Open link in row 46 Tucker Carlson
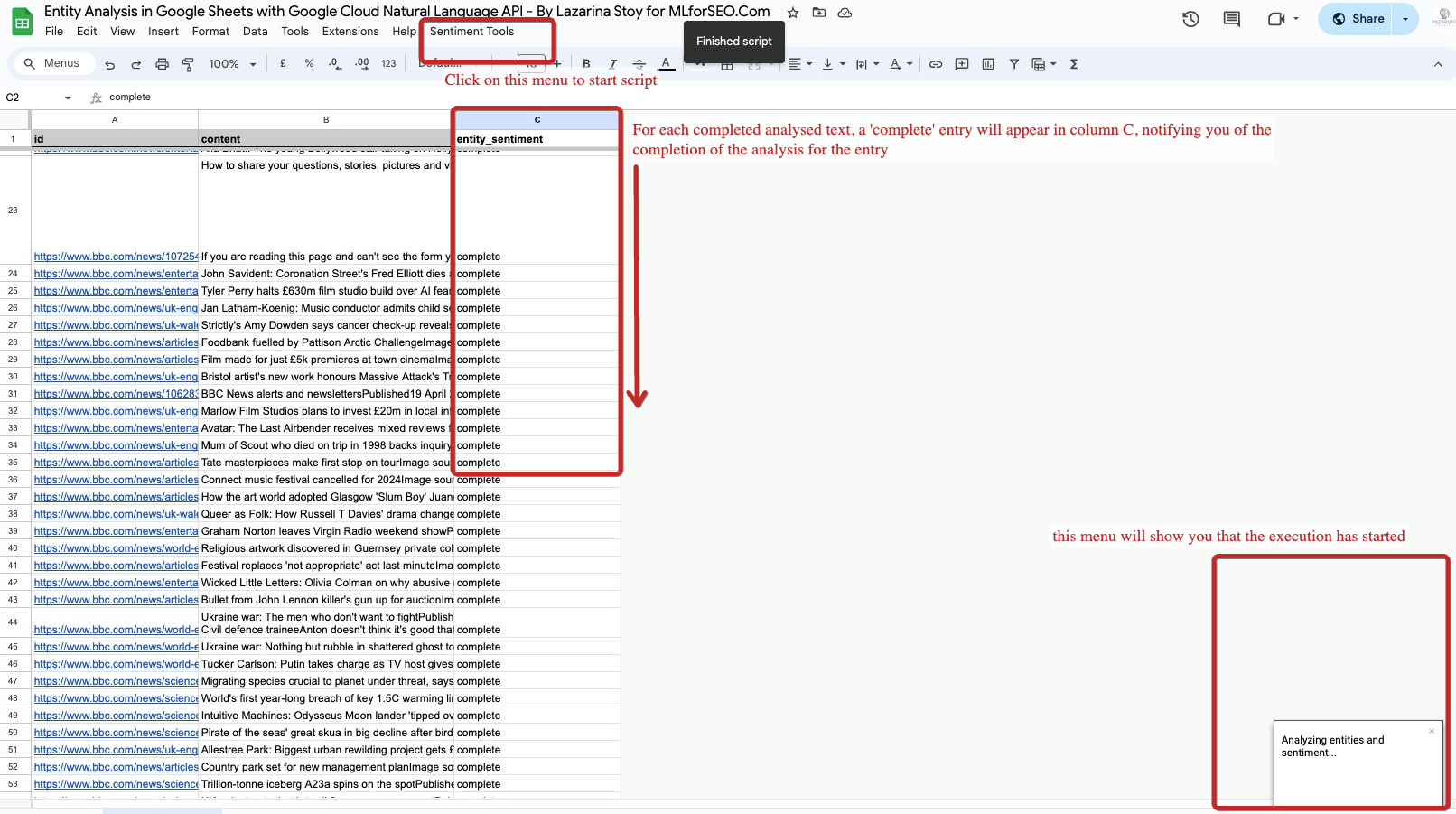1456x814 pixels. coord(116,664)
